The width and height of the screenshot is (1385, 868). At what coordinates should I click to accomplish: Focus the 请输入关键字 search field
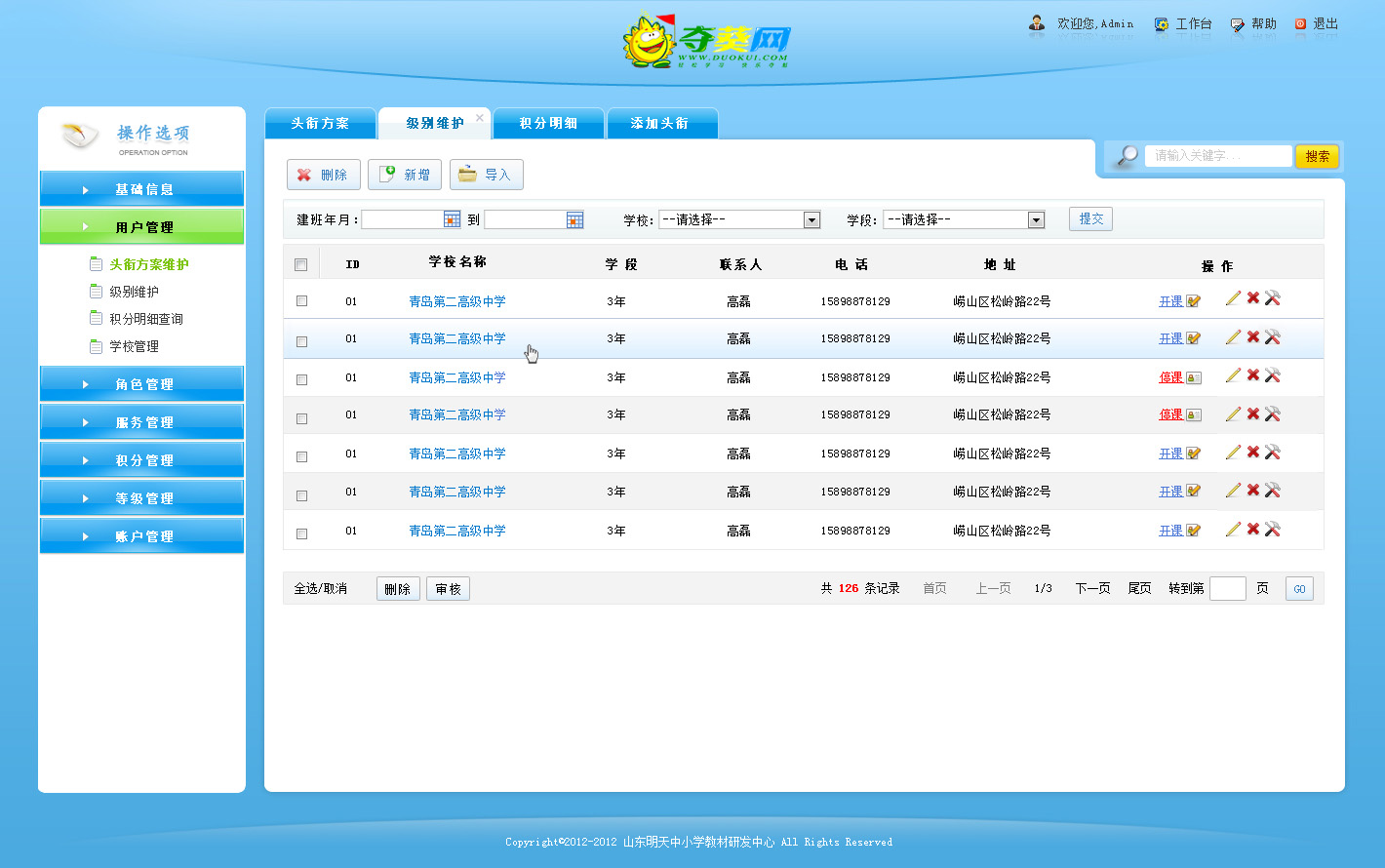pos(1218,156)
